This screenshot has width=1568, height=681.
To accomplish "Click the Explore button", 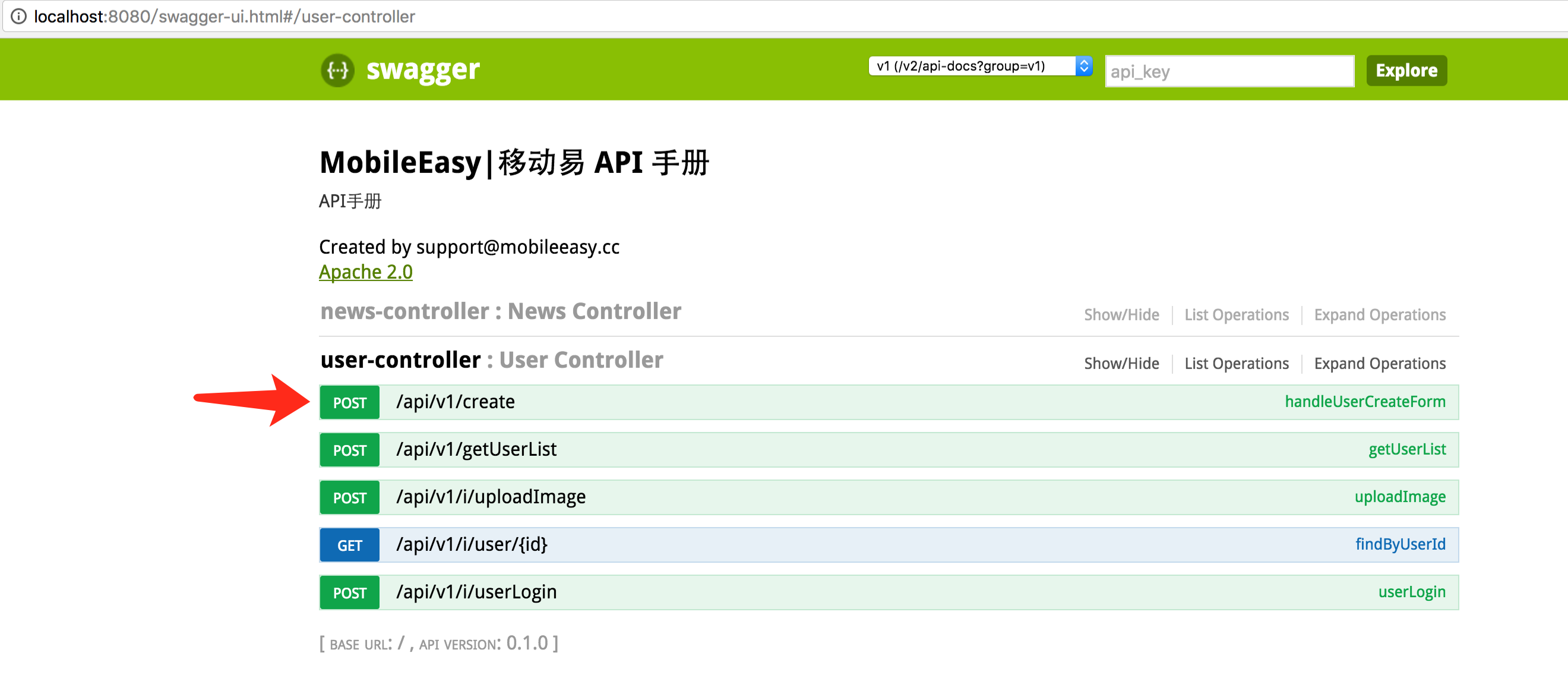I will (1406, 71).
